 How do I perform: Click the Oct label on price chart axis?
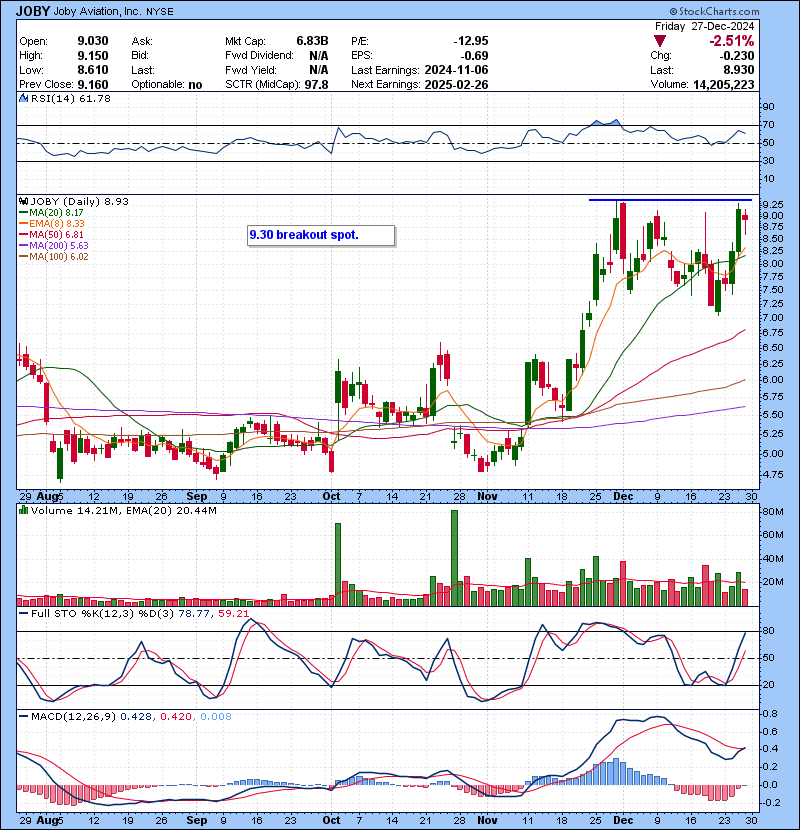pos(331,497)
